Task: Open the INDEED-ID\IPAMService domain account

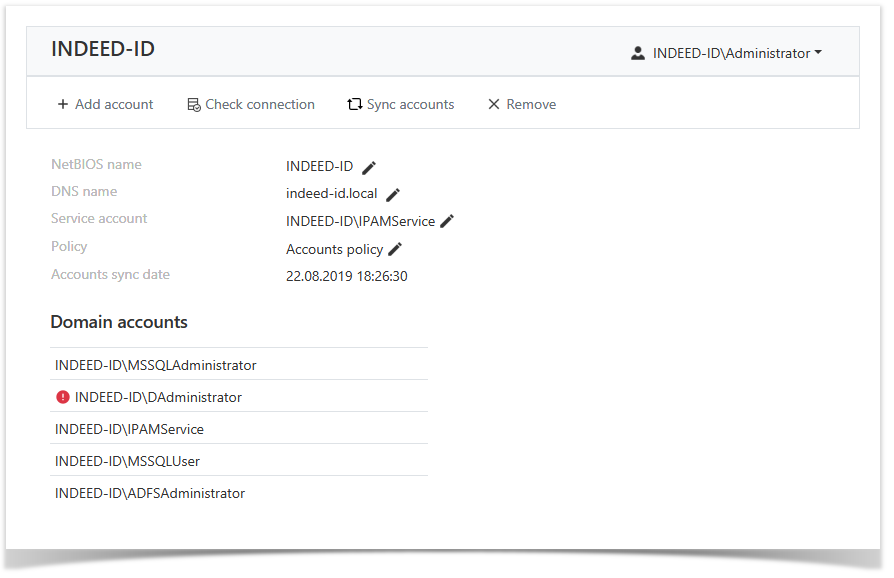Action: pos(129,429)
